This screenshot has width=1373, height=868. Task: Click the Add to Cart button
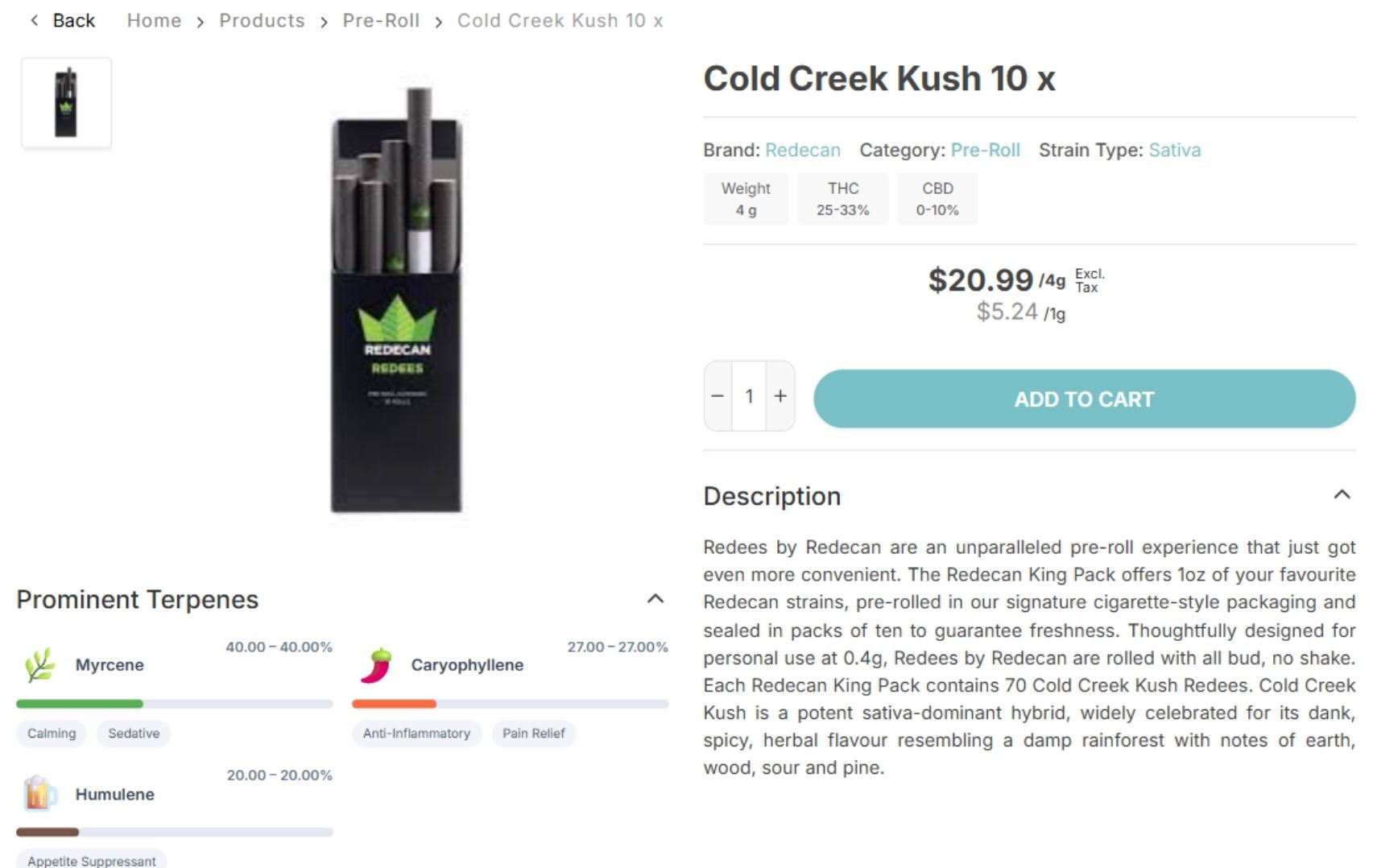(1084, 399)
